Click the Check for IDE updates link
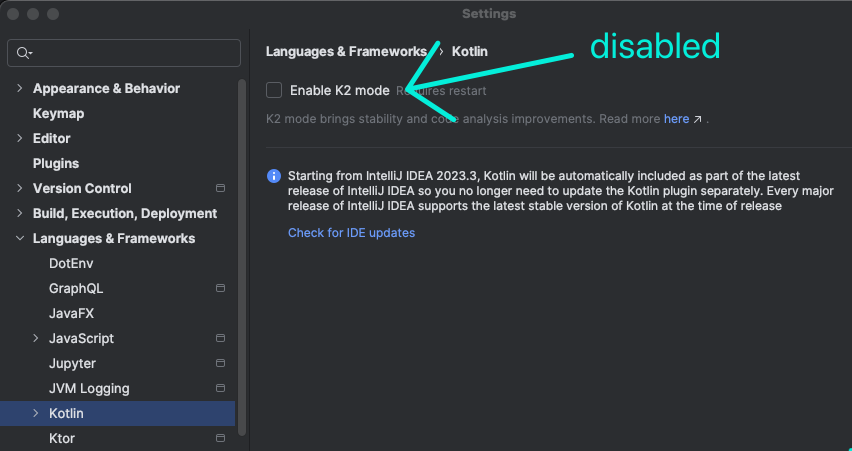The width and height of the screenshot is (852, 451). pyautogui.click(x=351, y=233)
